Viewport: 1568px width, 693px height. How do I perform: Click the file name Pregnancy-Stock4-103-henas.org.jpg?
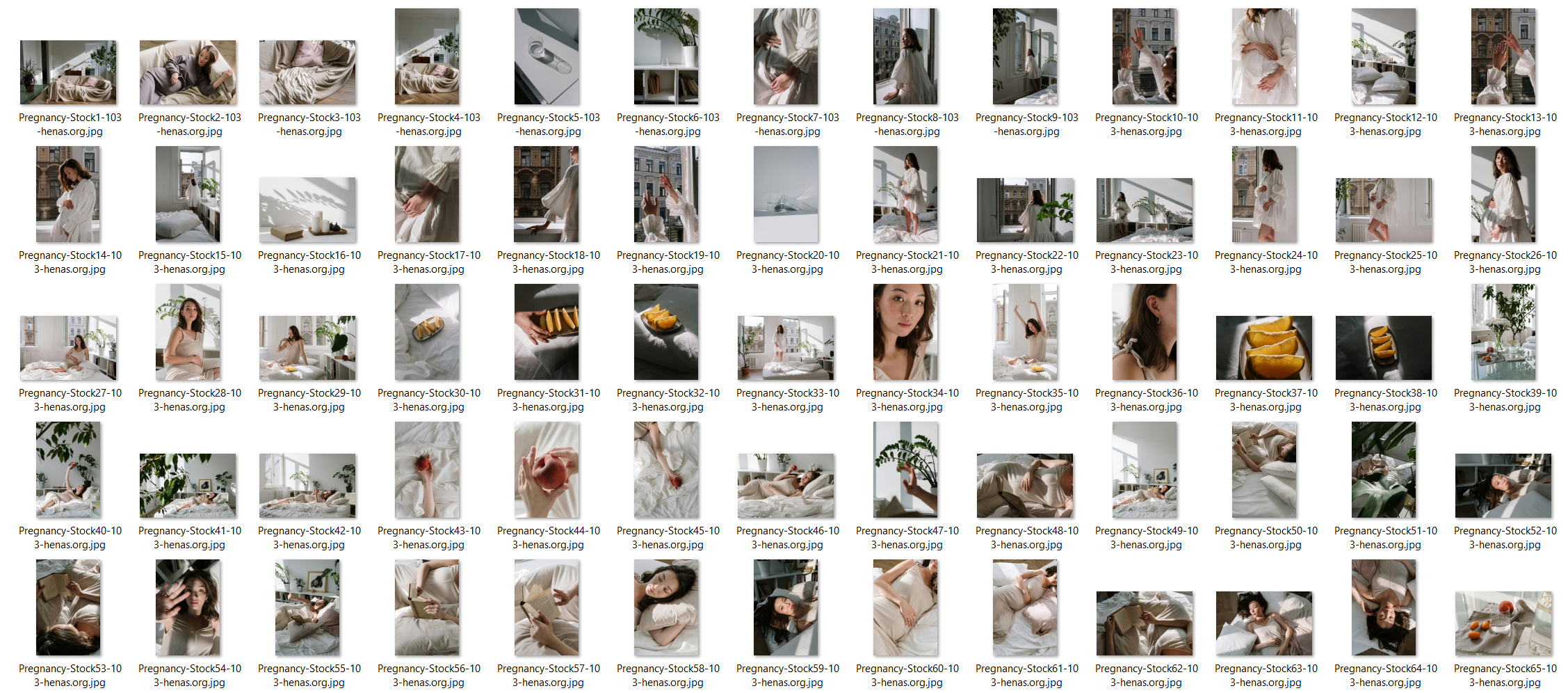(429, 125)
